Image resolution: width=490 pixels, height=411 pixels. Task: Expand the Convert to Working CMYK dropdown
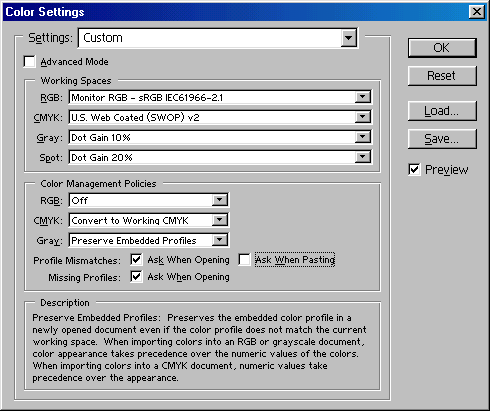click(x=220, y=220)
